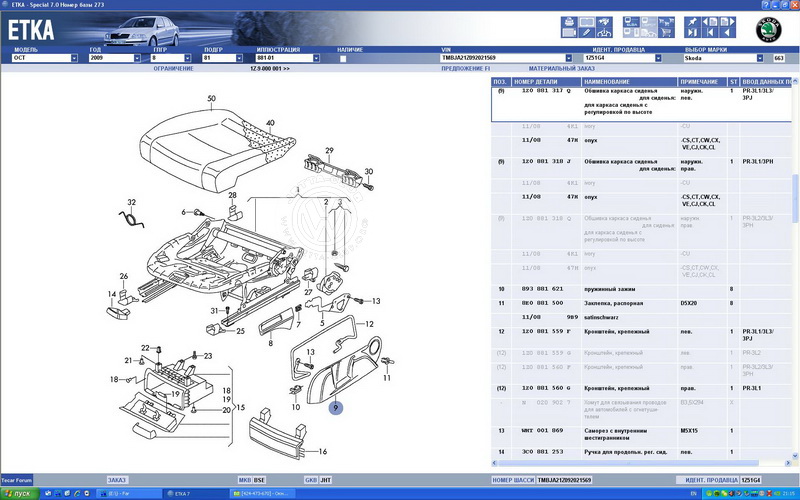
Task: Click the Заказ button in bottom bar
Action: tap(117, 480)
